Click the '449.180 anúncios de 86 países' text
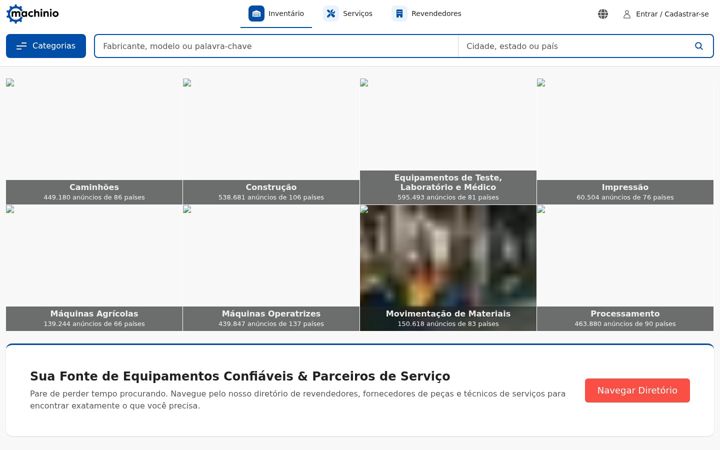The width and height of the screenshot is (720, 450). pos(94,197)
